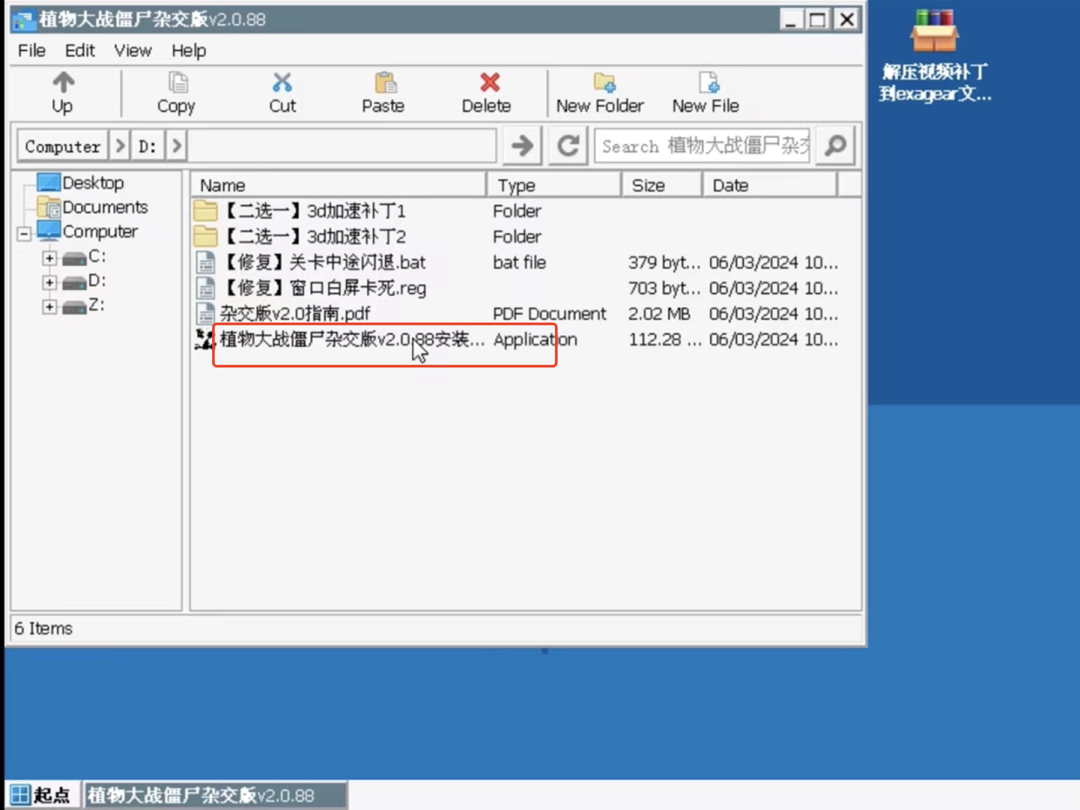Click the Folder type of 3d加速补丁2
Screen dimensions: 1080x810
click(x=517, y=236)
